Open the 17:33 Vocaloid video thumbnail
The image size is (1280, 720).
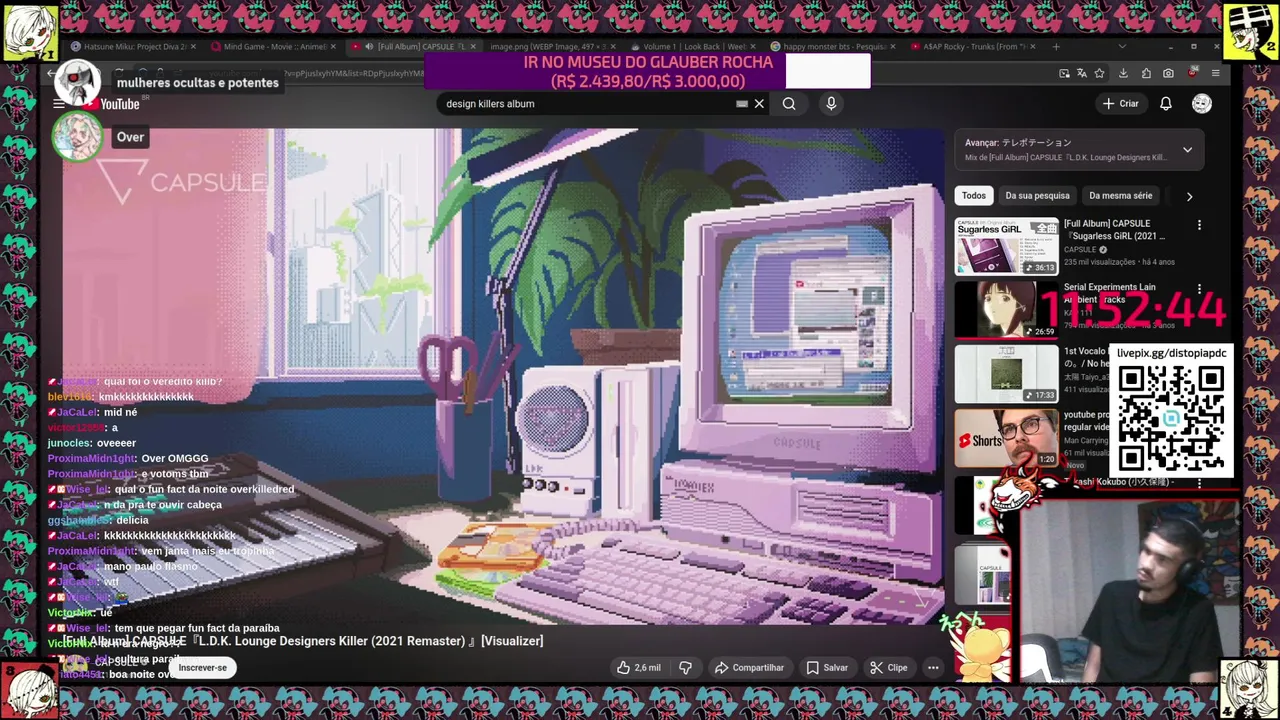pos(1006,374)
